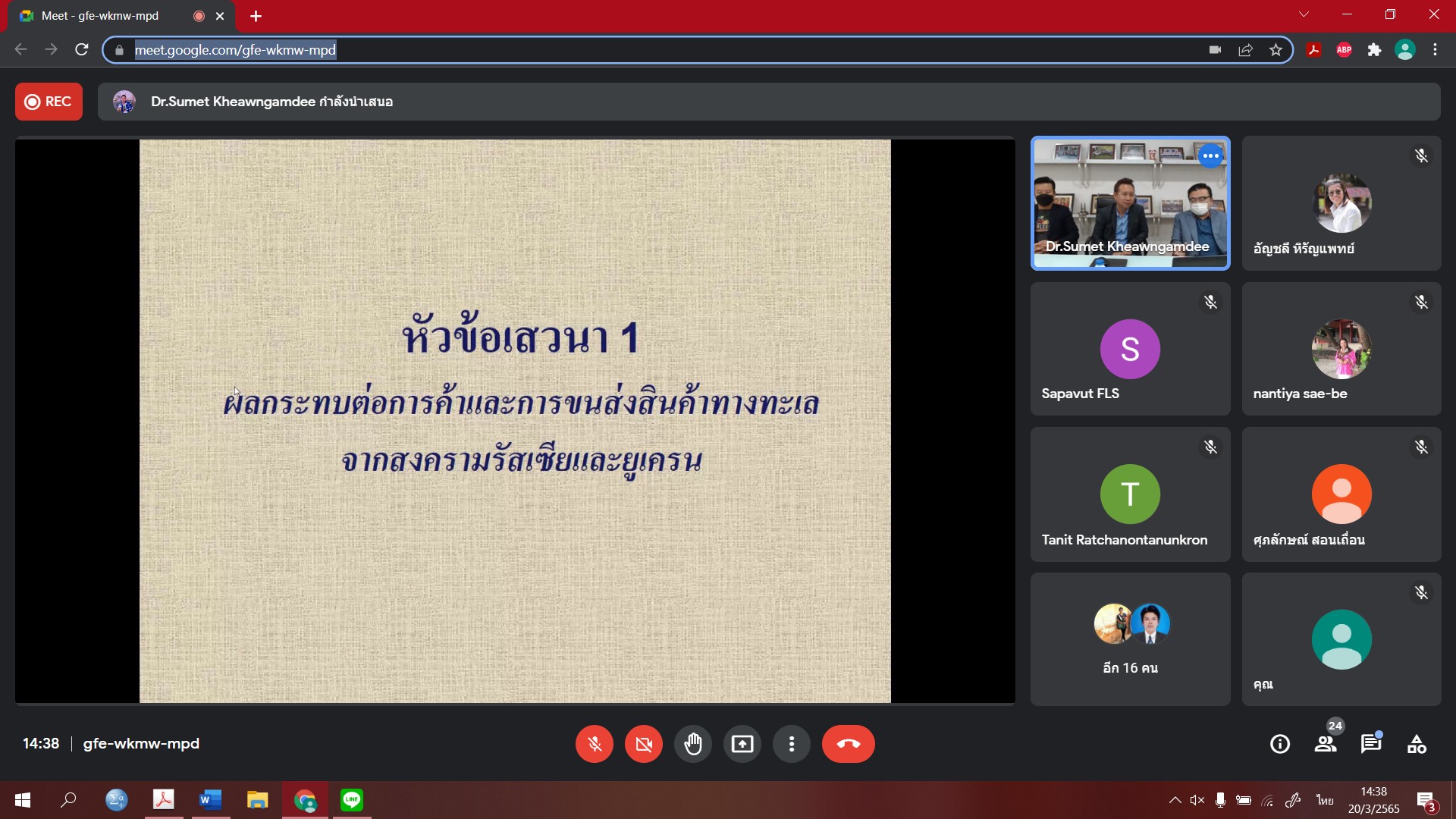Screen dimensions: 1456x819
Task: Open the Chrome extensions puzzle icon
Action: point(1374,50)
